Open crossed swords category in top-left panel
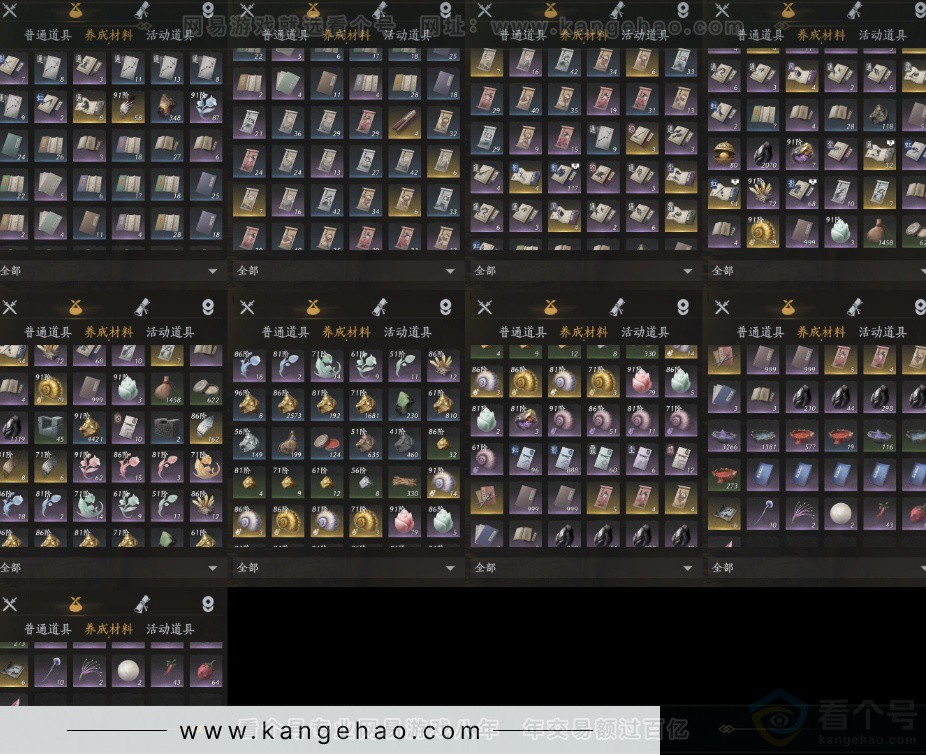 click(x=9, y=9)
